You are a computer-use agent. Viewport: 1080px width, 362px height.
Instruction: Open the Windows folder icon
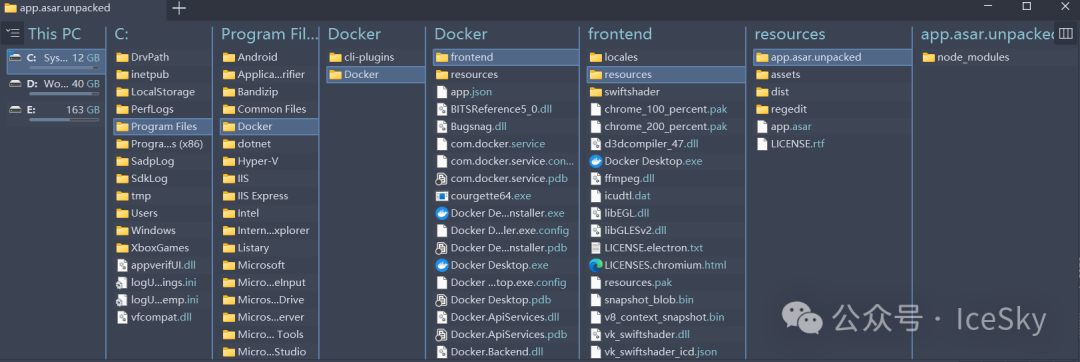(x=123, y=231)
